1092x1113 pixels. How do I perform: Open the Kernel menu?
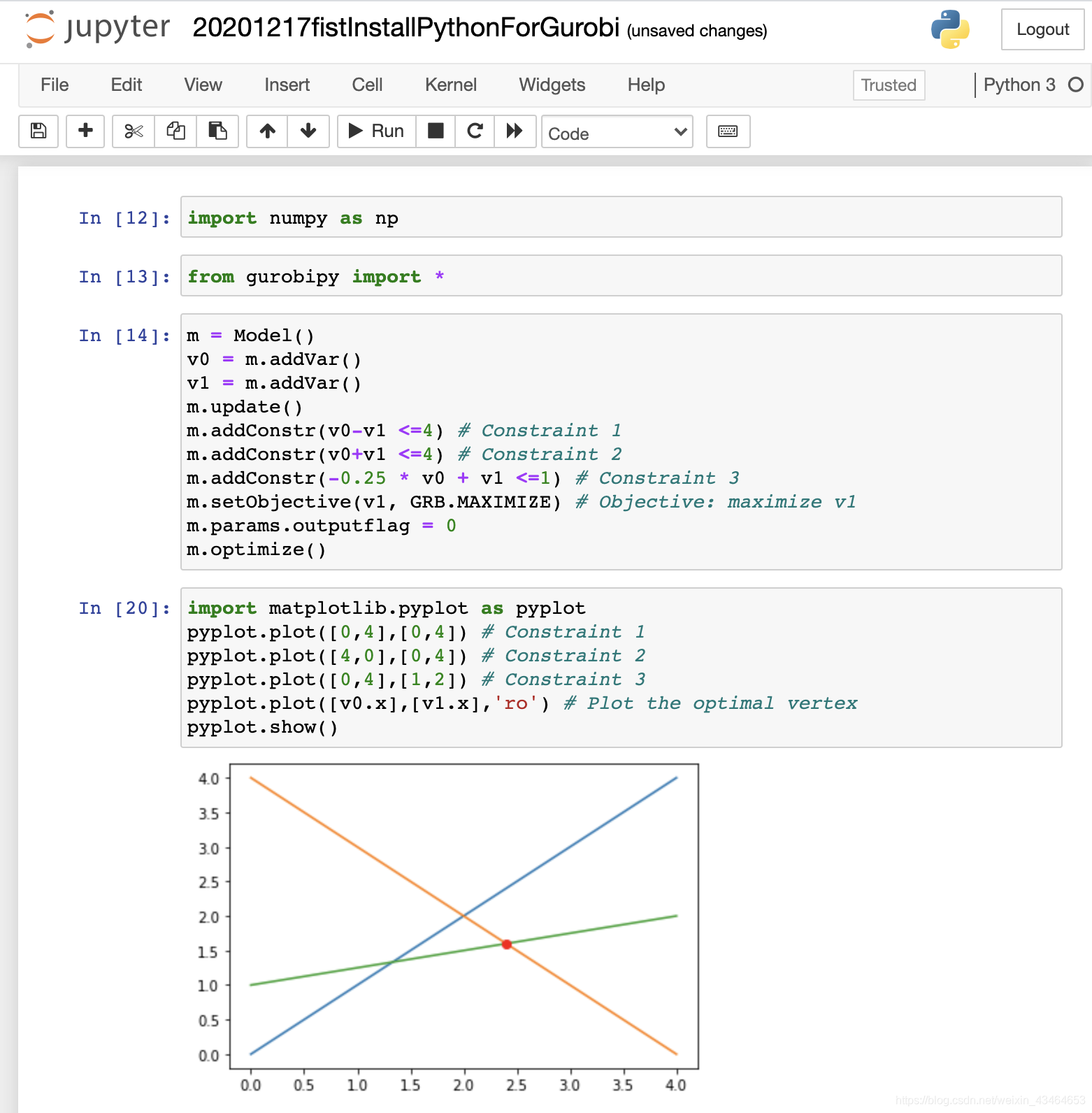coord(451,85)
